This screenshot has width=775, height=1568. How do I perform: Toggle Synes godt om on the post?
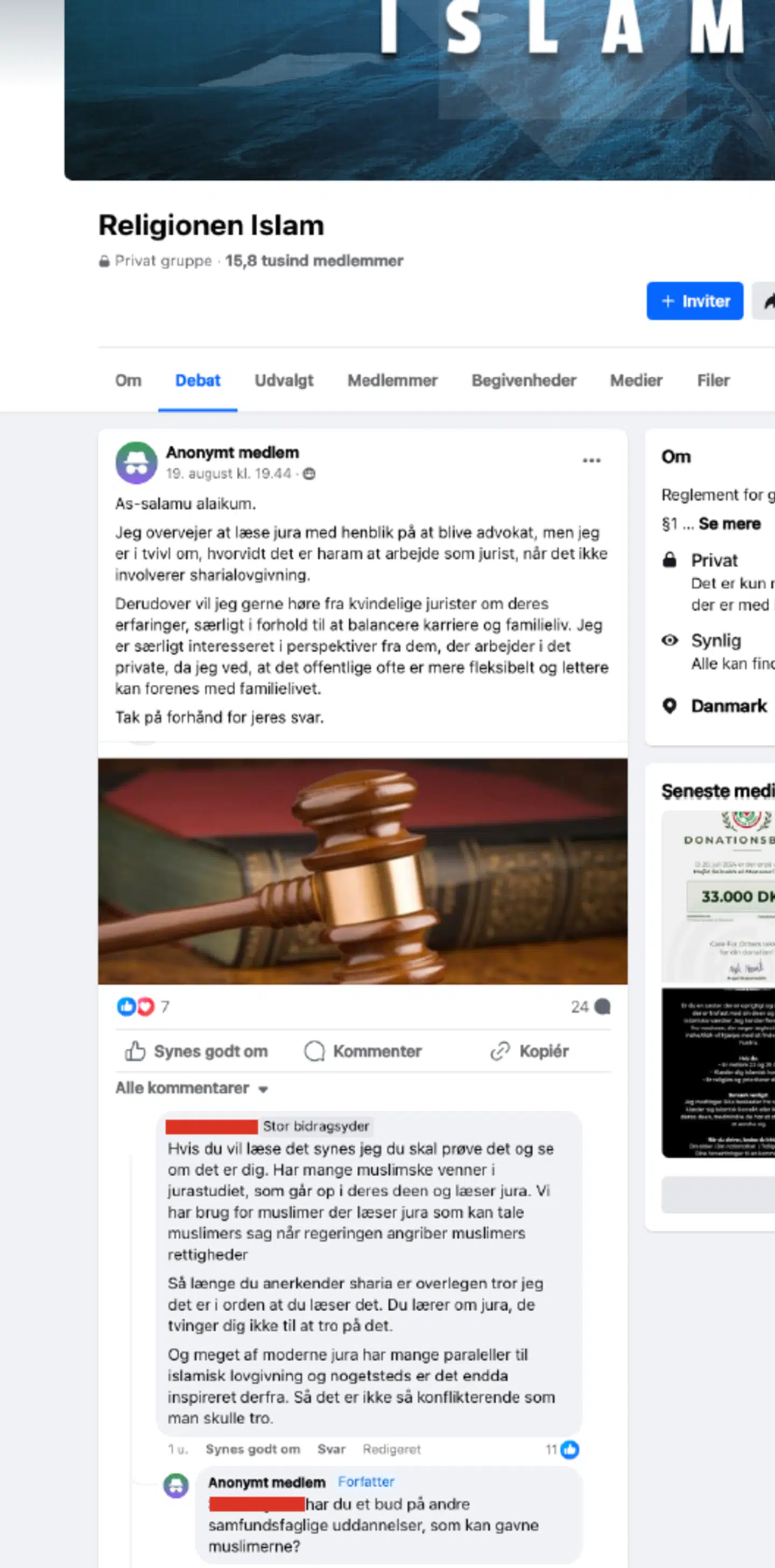(196, 1051)
